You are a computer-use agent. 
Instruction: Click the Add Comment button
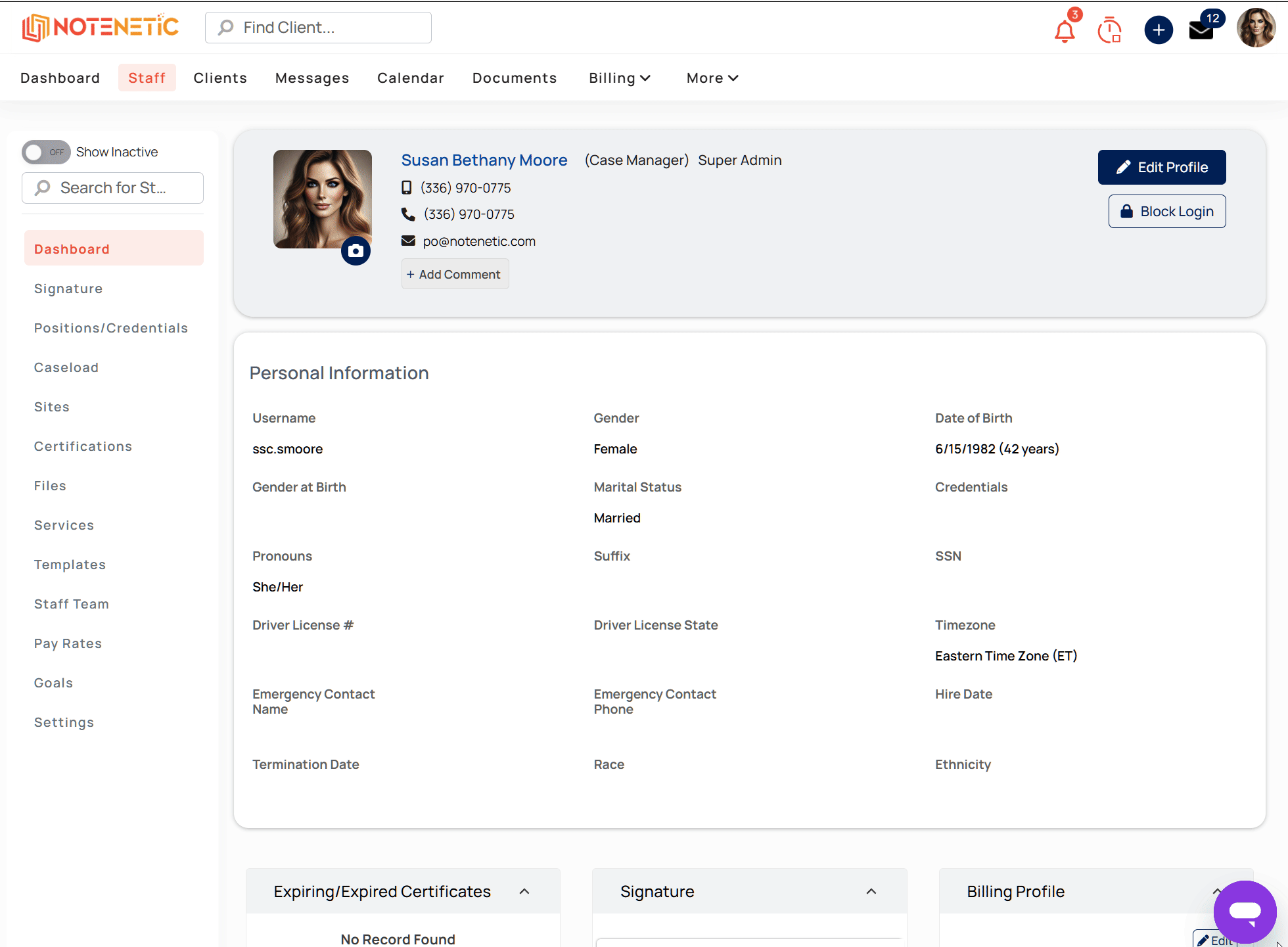point(455,274)
